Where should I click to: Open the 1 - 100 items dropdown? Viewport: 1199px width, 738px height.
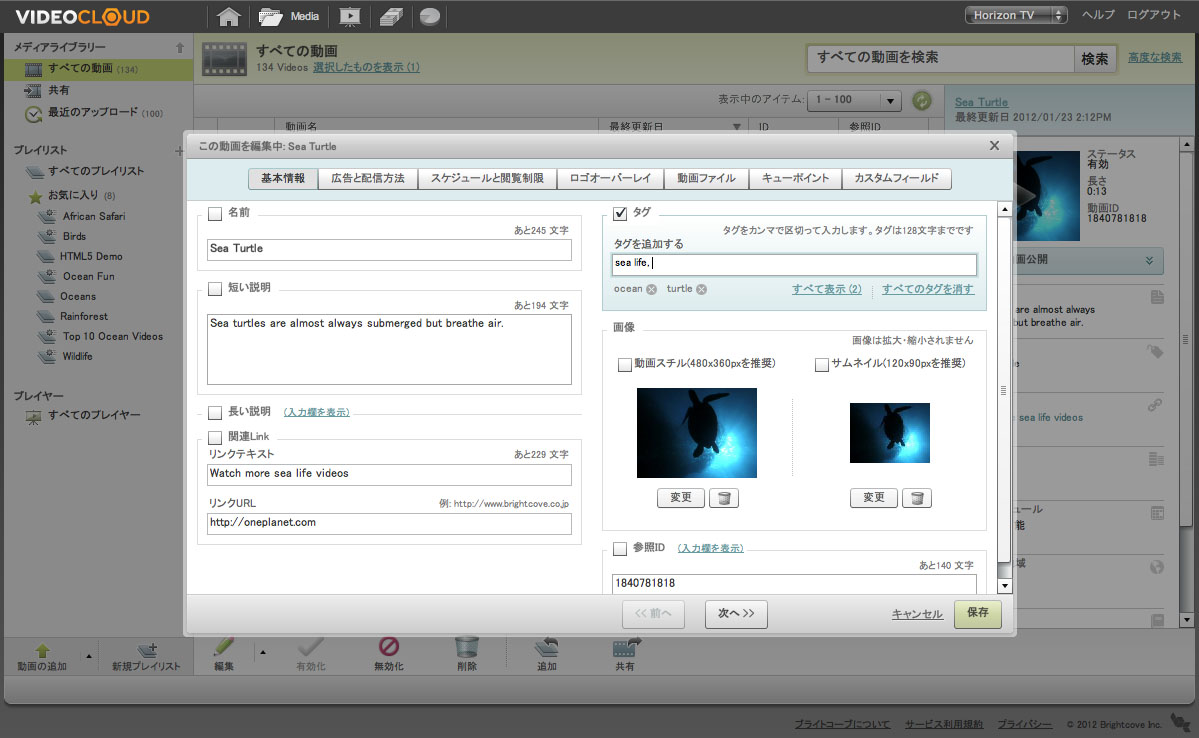(x=856, y=100)
